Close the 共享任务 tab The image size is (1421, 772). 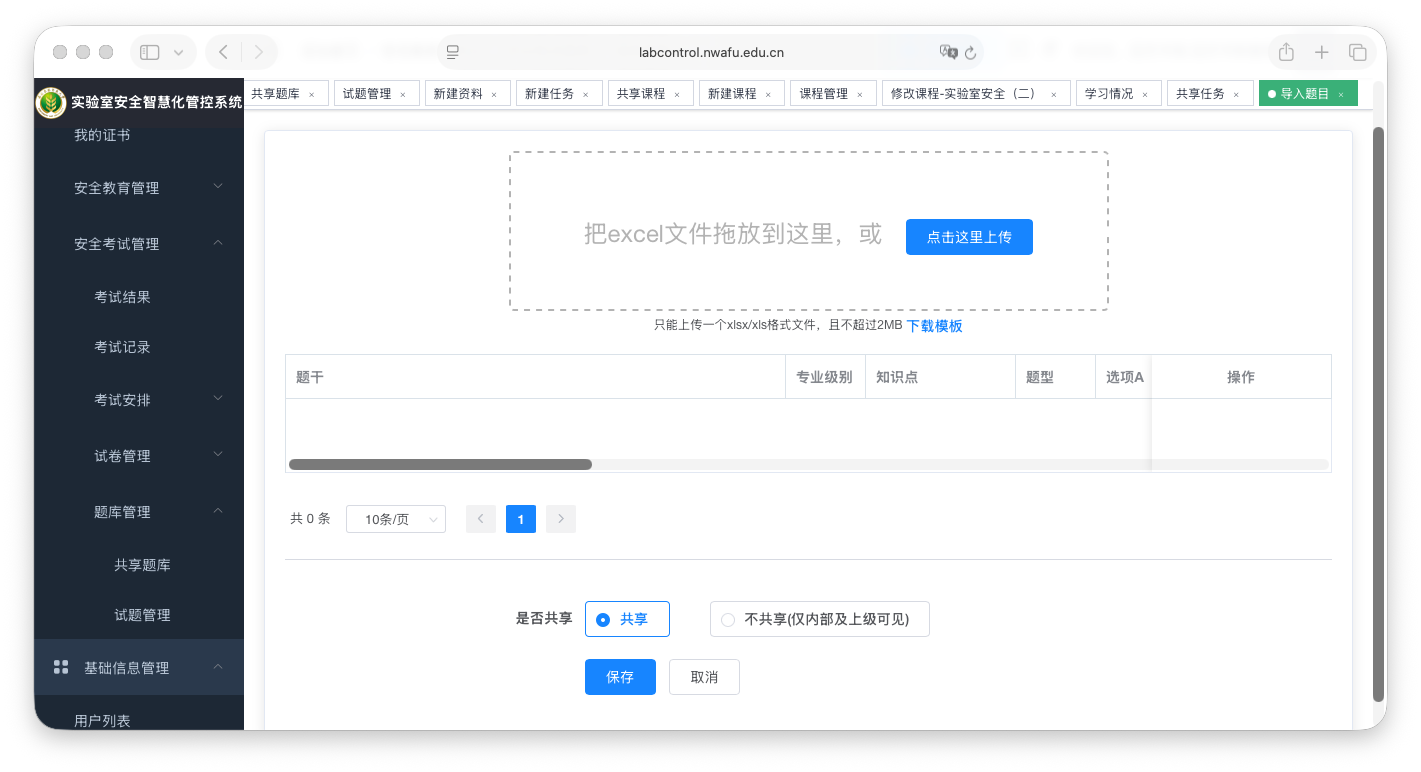click(1236, 94)
